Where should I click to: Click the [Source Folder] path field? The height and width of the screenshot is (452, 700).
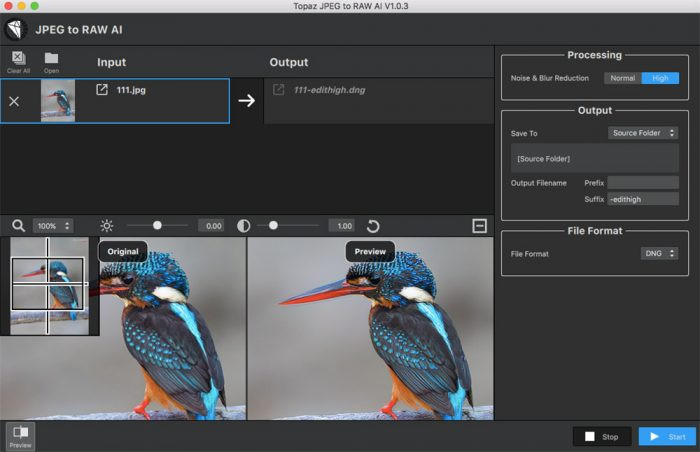[x=595, y=158]
